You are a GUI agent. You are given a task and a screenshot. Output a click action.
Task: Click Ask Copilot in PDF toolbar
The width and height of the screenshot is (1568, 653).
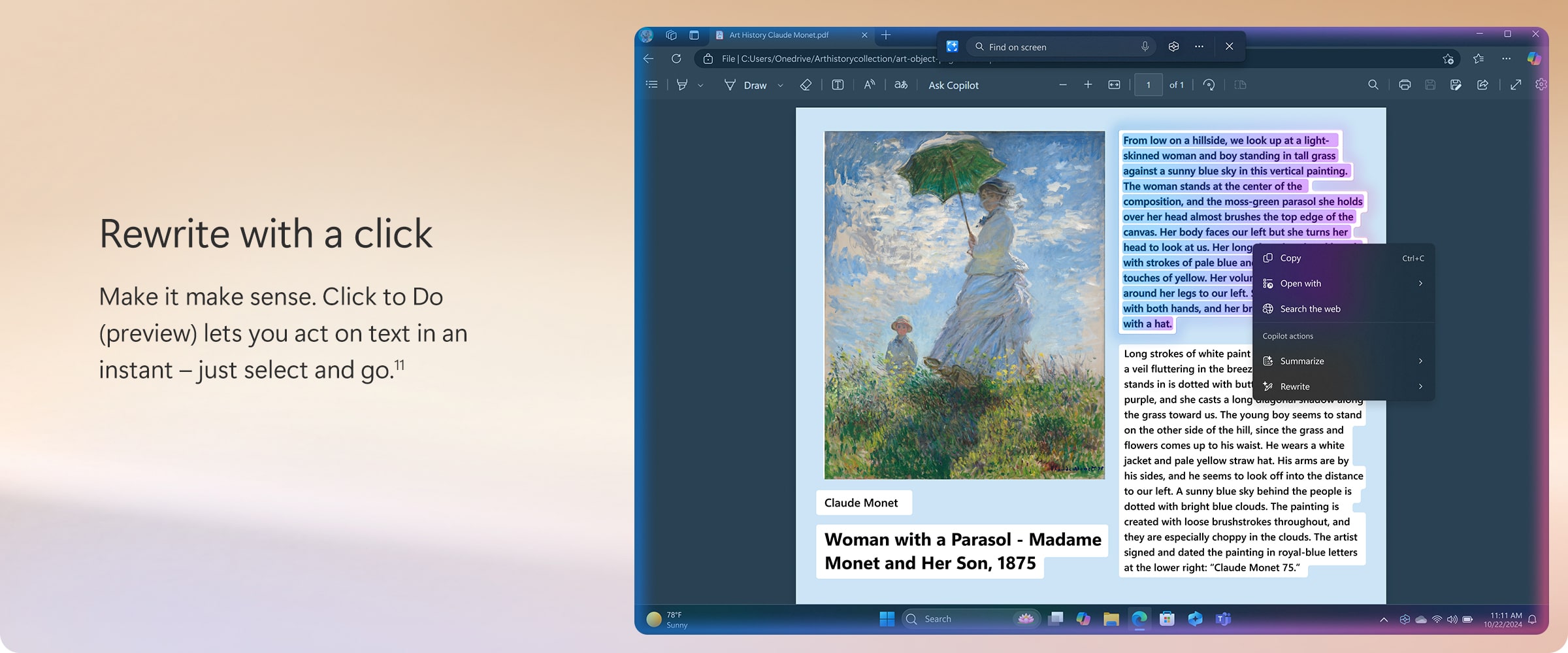click(x=953, y=85)
